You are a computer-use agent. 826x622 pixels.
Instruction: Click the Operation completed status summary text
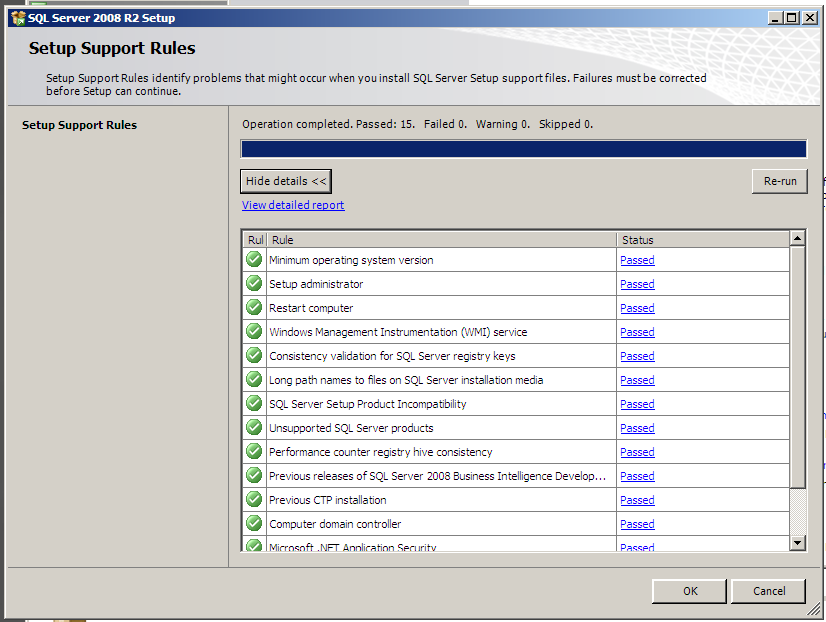tap(417, 124)
